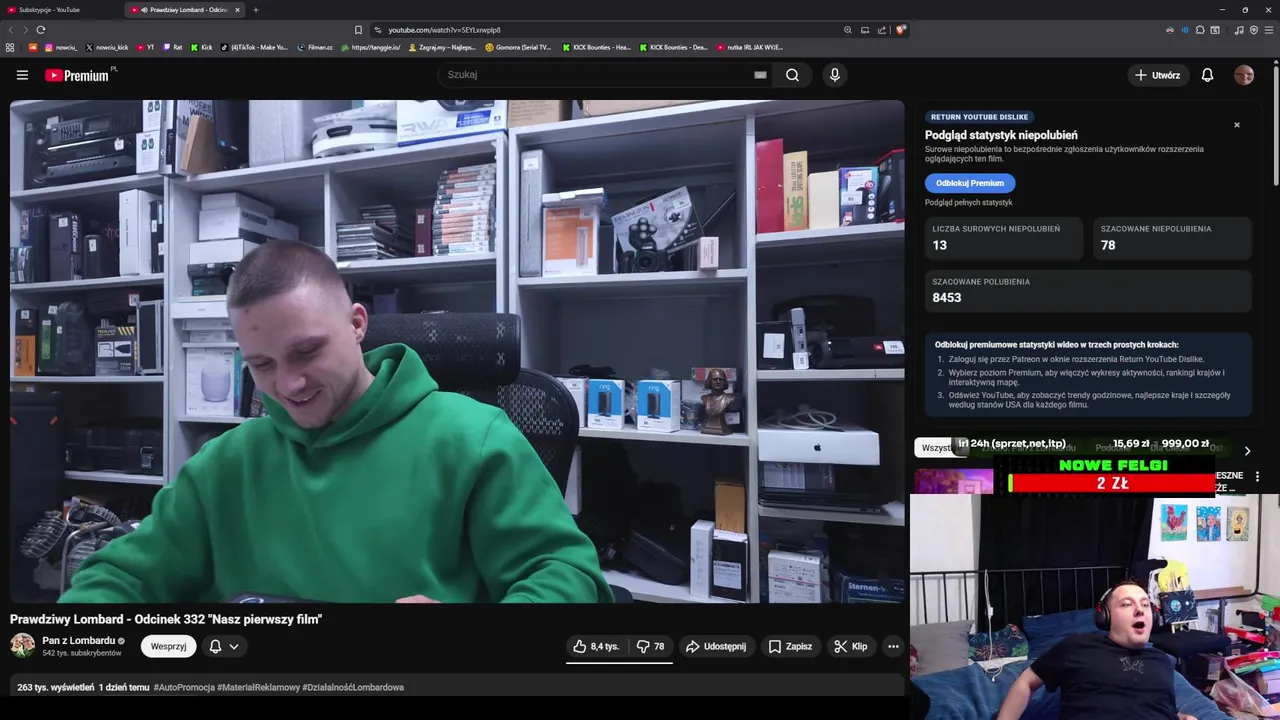
Task: Select the Wszystkie filter chip
Action: (x=938, y=448)
